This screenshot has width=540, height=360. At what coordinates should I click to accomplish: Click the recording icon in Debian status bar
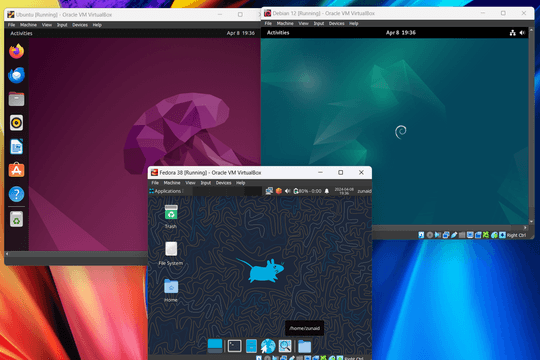478,235
